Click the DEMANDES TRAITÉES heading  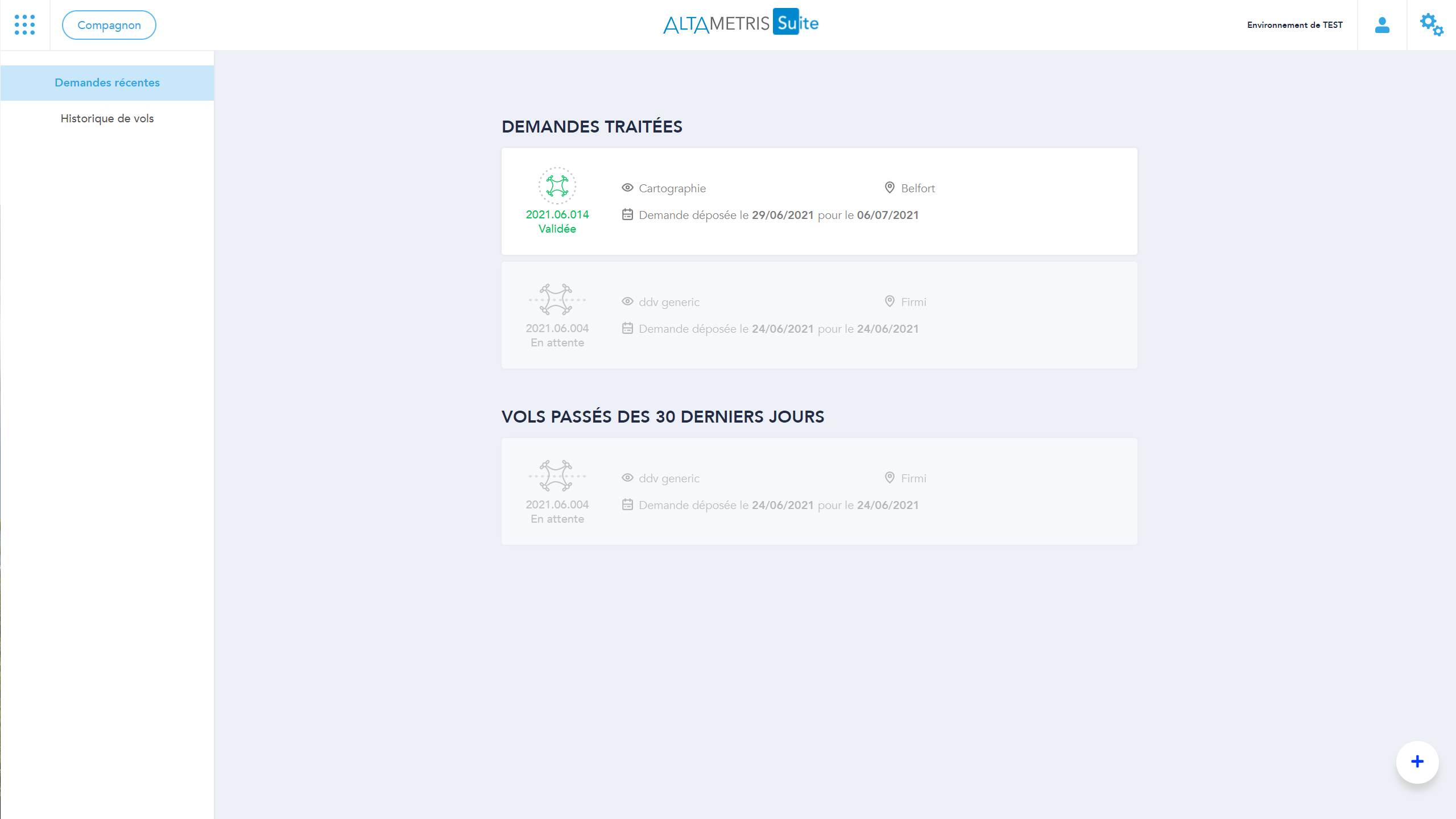click(x=591, y=126)
